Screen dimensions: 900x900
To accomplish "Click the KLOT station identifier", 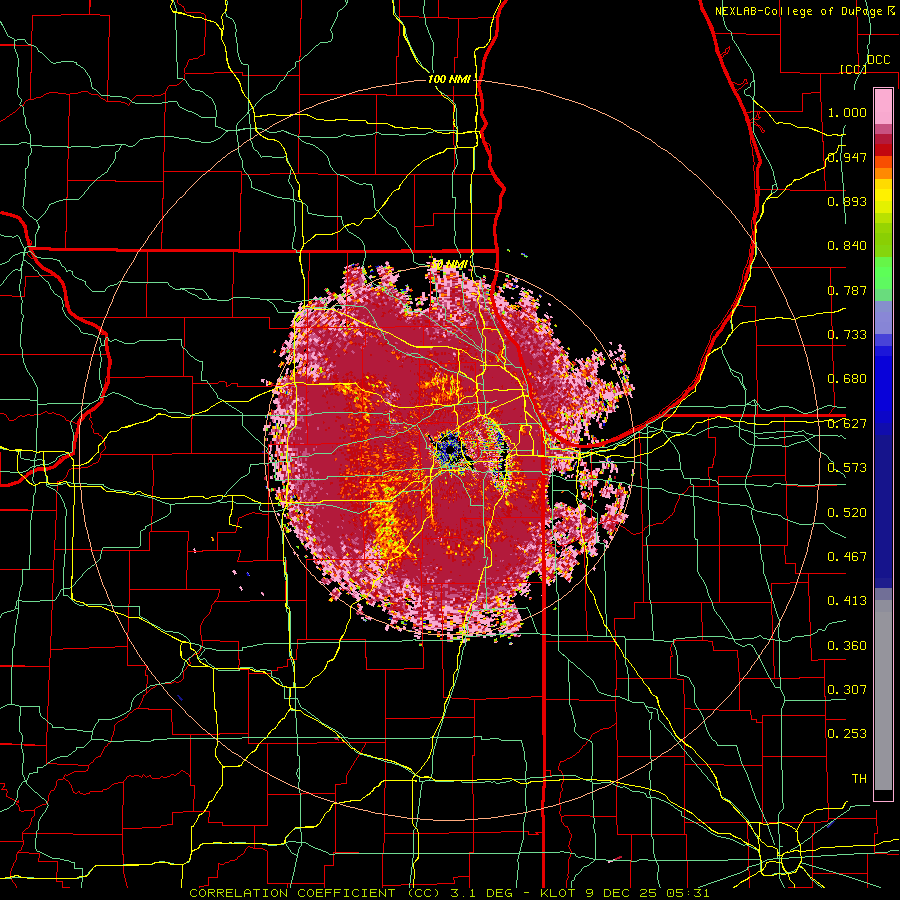I will [x=559, y=893].
